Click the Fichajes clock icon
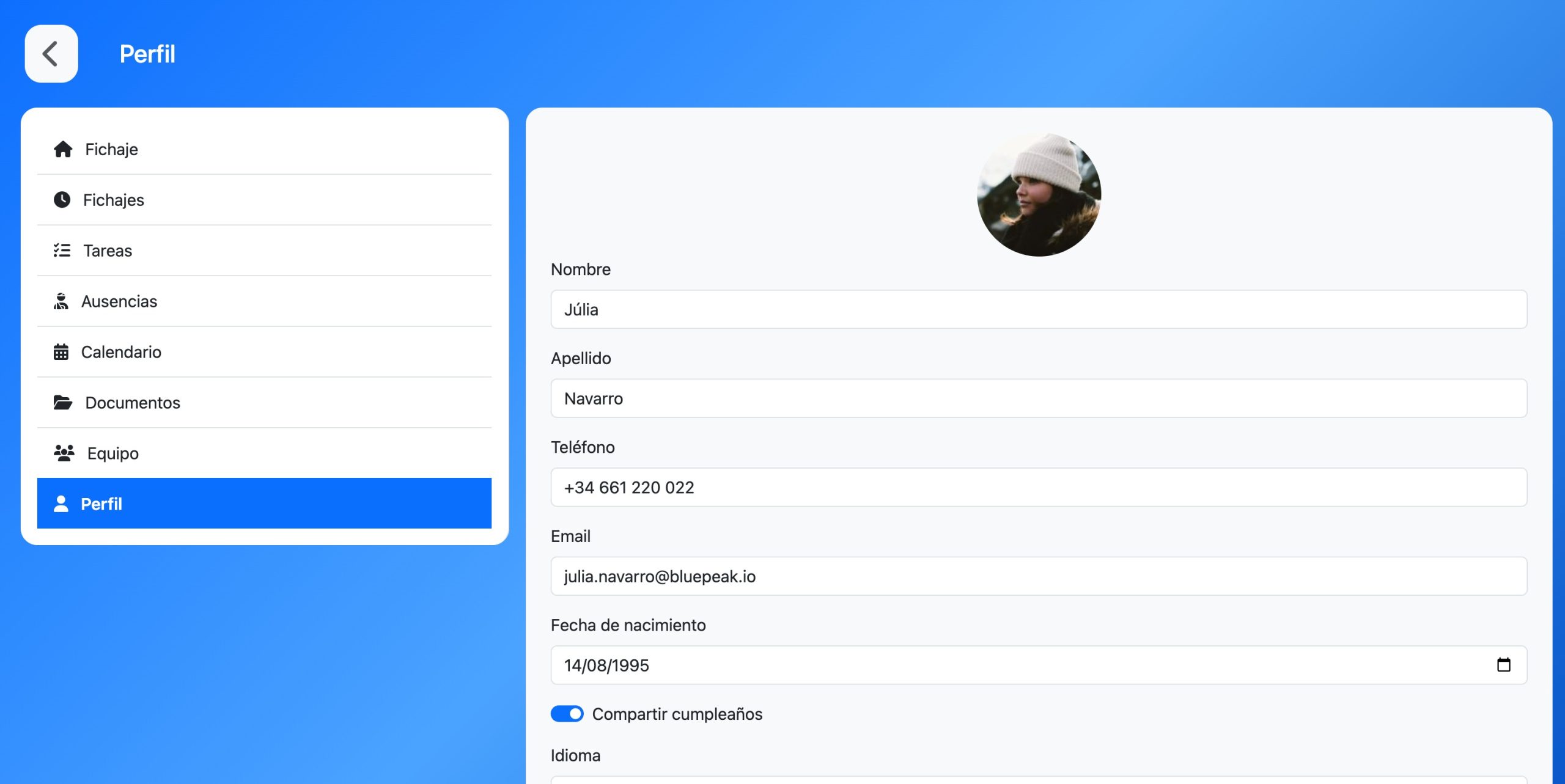Viewport: 1565px width, 784px height. pos(62,200)
